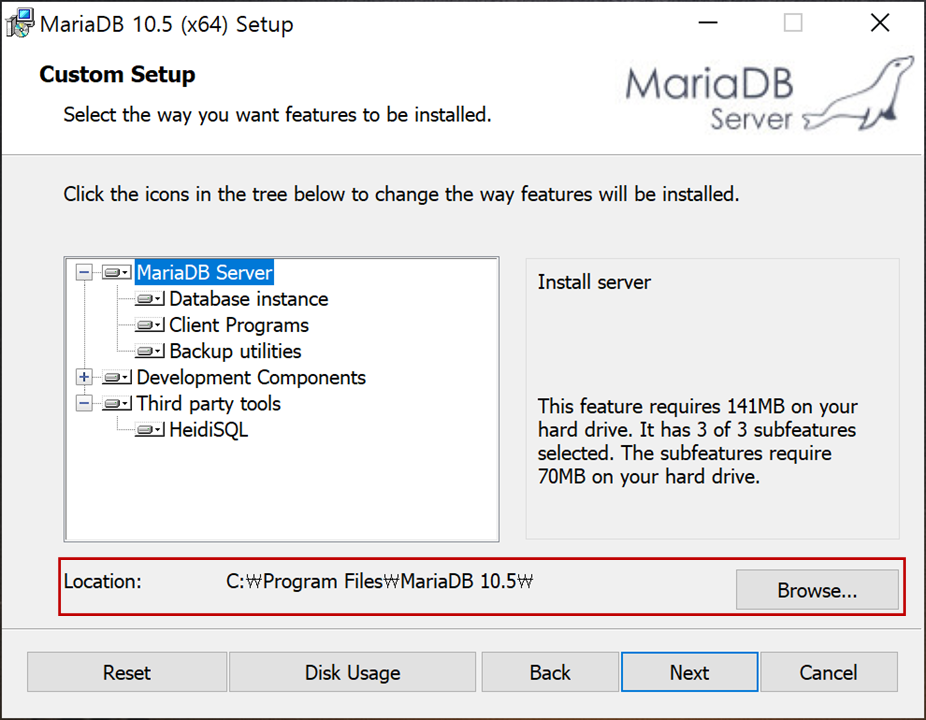Click the install path C:\Program Files\MariaDB 10.5\

pos(379,581)
